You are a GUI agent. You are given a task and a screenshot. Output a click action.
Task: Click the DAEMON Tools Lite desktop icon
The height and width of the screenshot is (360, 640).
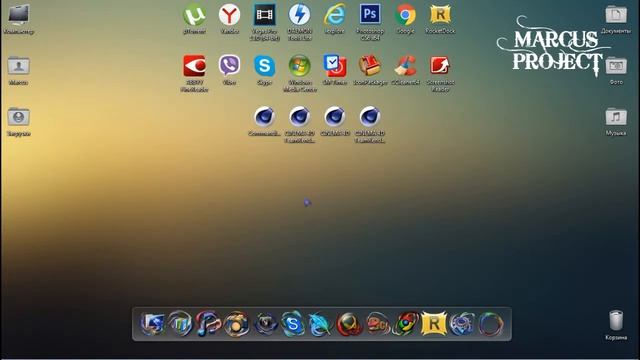pos(300,16)
